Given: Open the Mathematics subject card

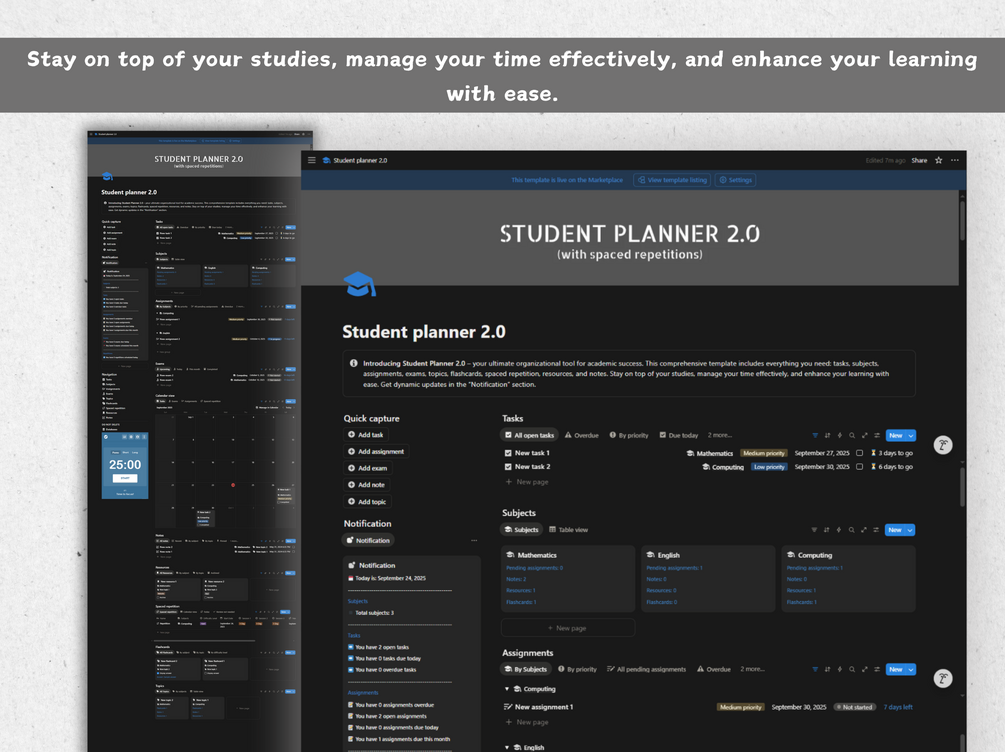Looking at the screenshot, I should tap(568, 578).
